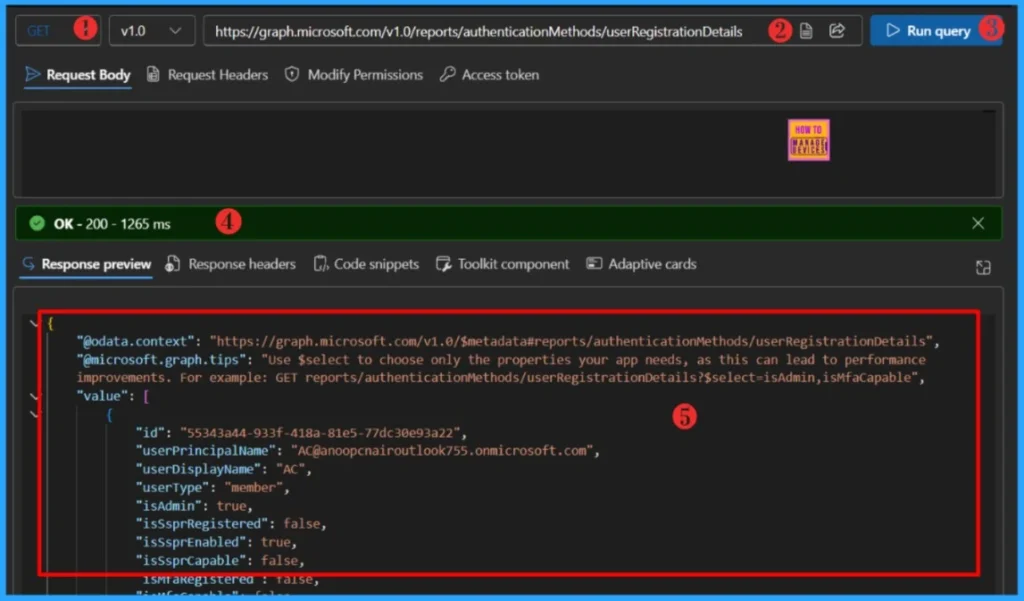The image size is (1024, 601).
Task: Click the "isSsprEnabled": true line
Action: click(x=216, y=542)
